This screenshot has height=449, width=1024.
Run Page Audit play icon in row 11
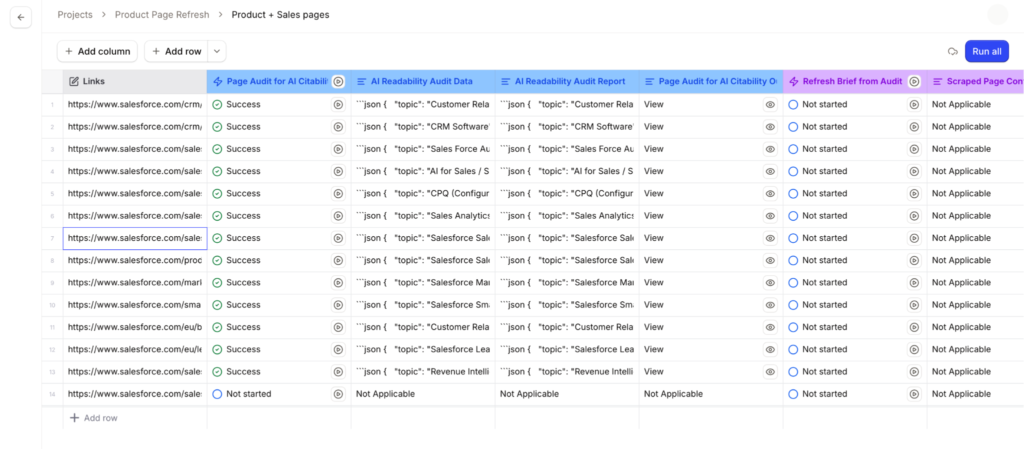click(x=338, y=327)
